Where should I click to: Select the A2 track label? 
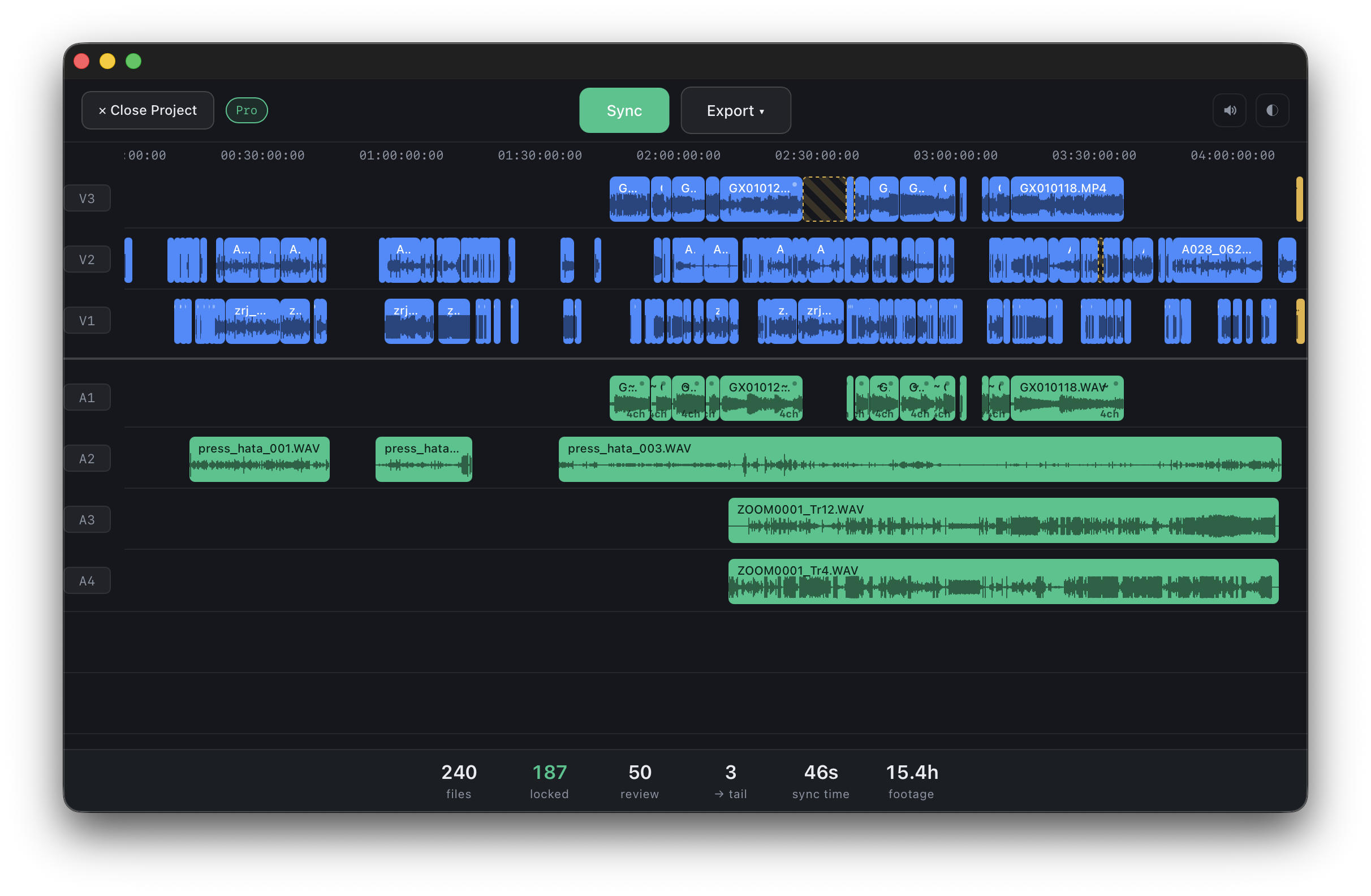(87, 459)
